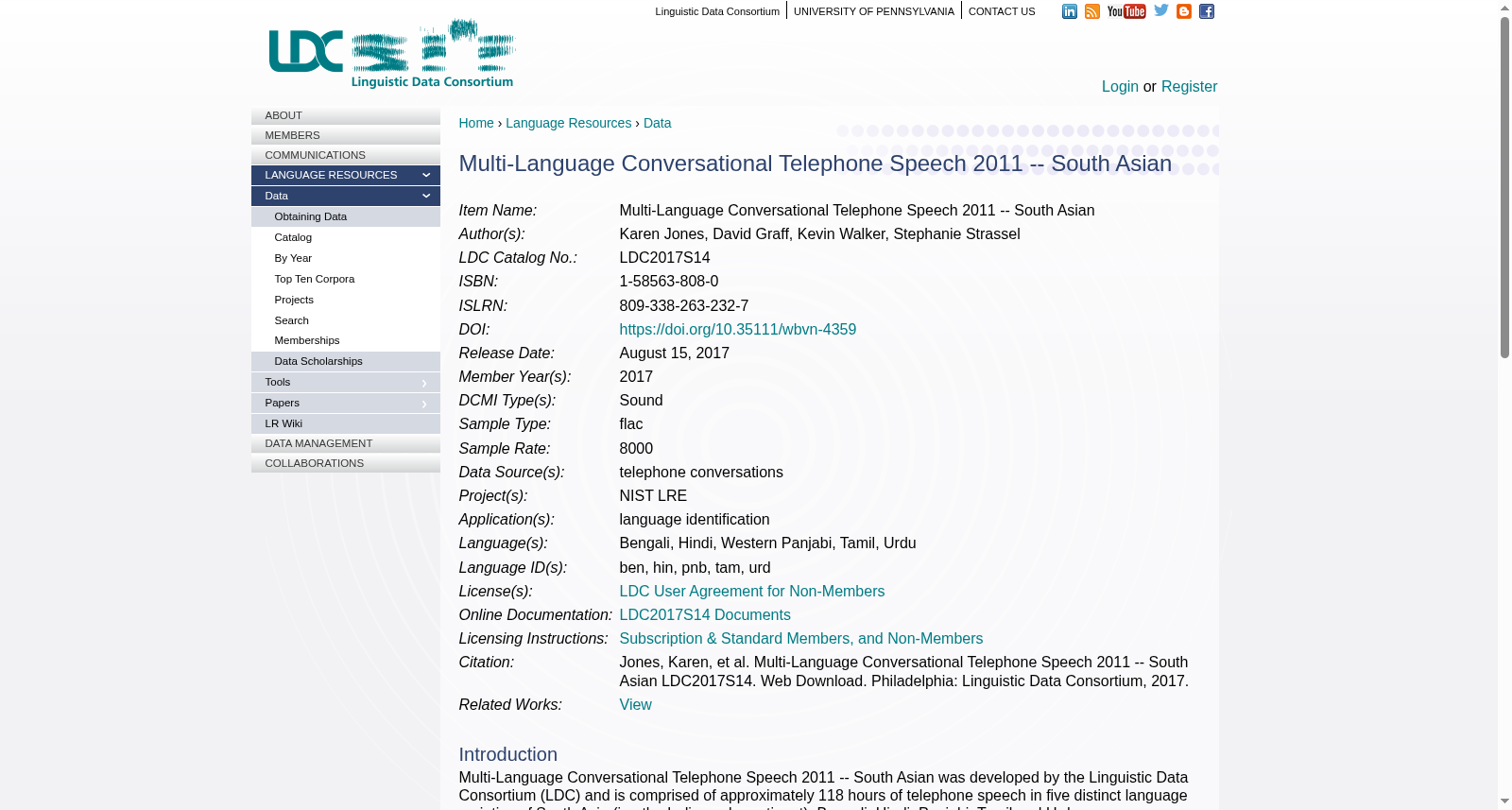The height and width of the screenshot is (810, 1512).
Task: Click the sample rate value 8000
Action: tap(636, 449)
